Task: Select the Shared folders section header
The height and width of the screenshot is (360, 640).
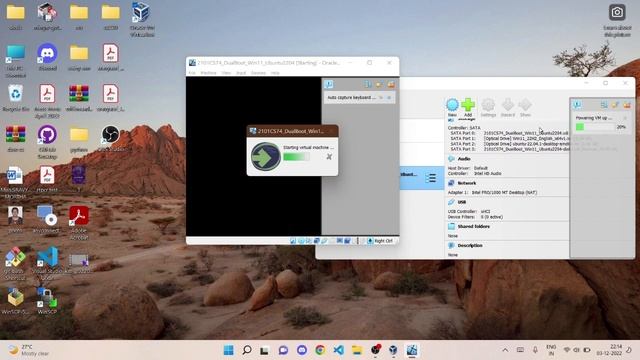Action: click(x=473, y=227)
